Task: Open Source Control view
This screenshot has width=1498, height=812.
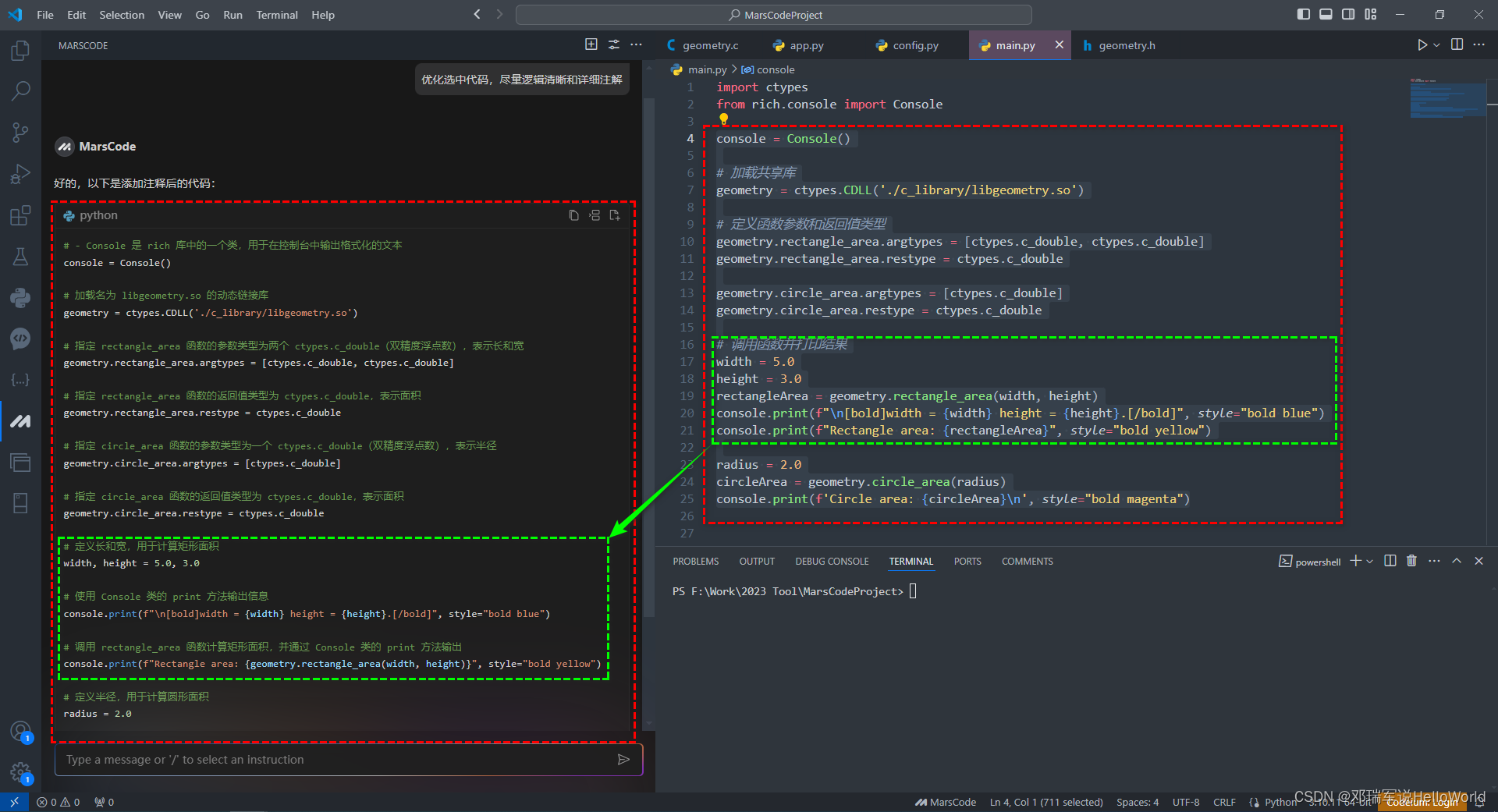Action: 20,133
